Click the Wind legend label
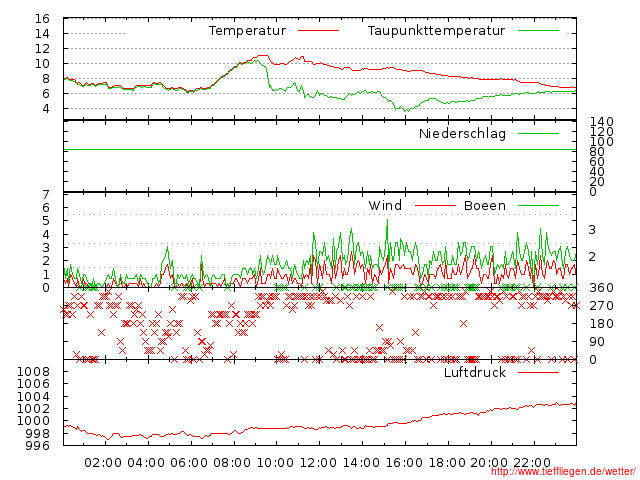640x480 pixels. (x=385, y=205)
